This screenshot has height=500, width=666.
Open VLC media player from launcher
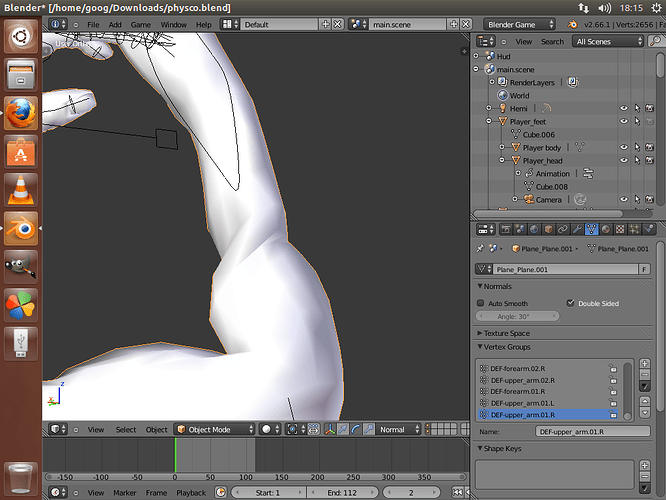(x=21, y=190)
